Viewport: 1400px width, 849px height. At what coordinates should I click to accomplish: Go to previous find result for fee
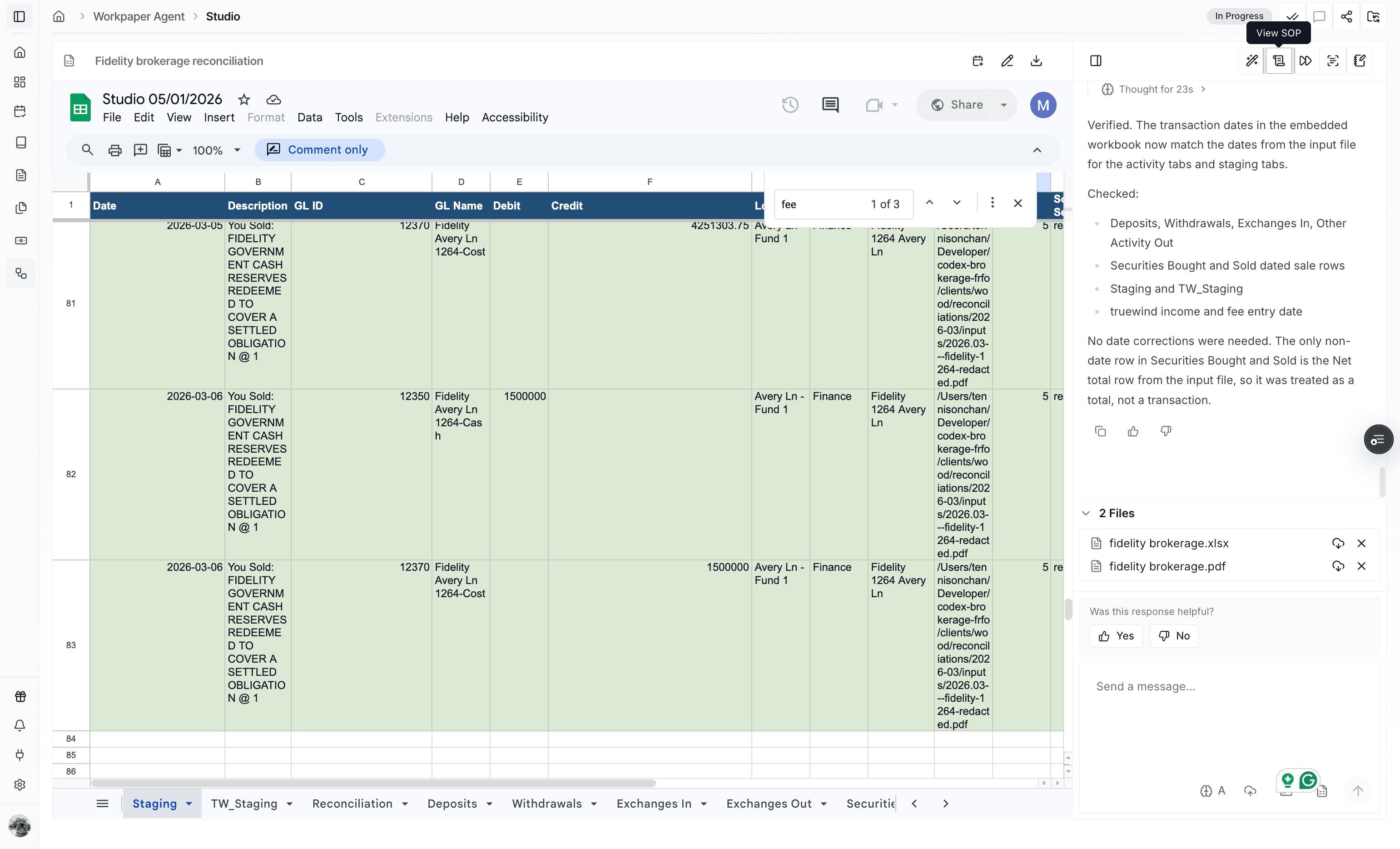[929, 203]
